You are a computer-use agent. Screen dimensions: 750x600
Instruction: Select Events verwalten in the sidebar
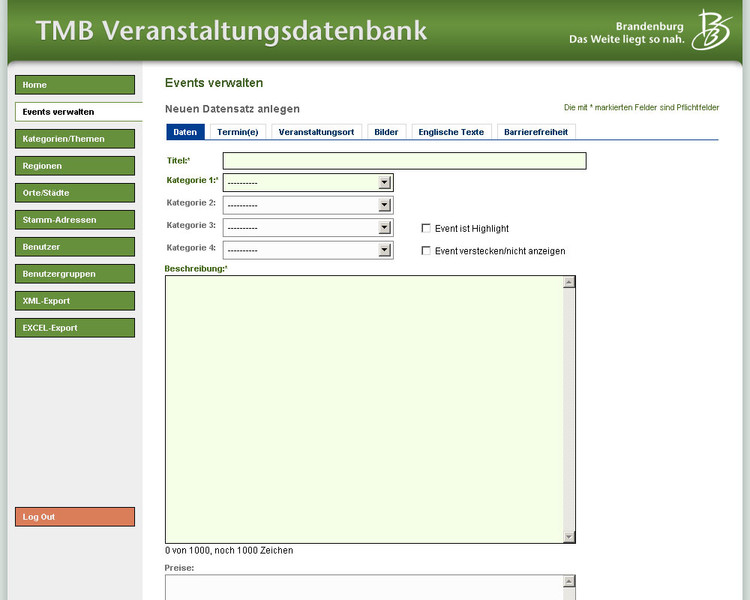pyautogui.click(x=78, y=111)
